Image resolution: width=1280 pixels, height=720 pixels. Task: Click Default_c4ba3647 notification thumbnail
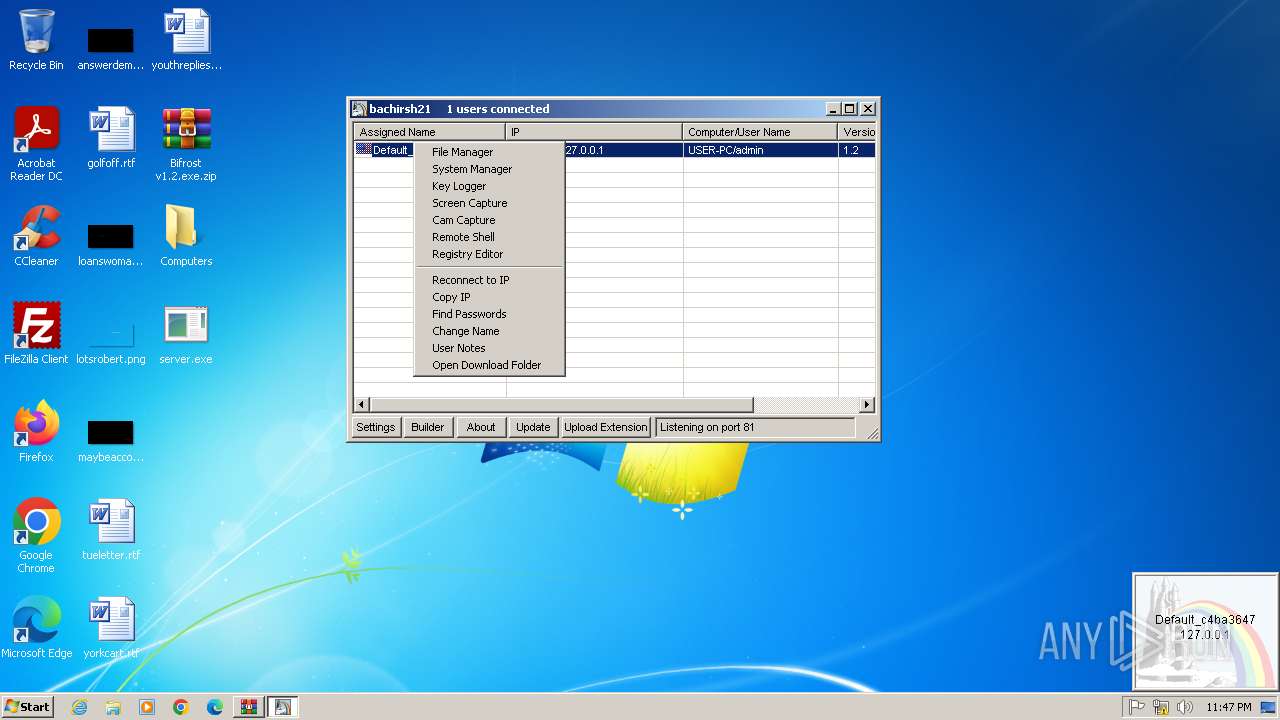[1205, 631]
